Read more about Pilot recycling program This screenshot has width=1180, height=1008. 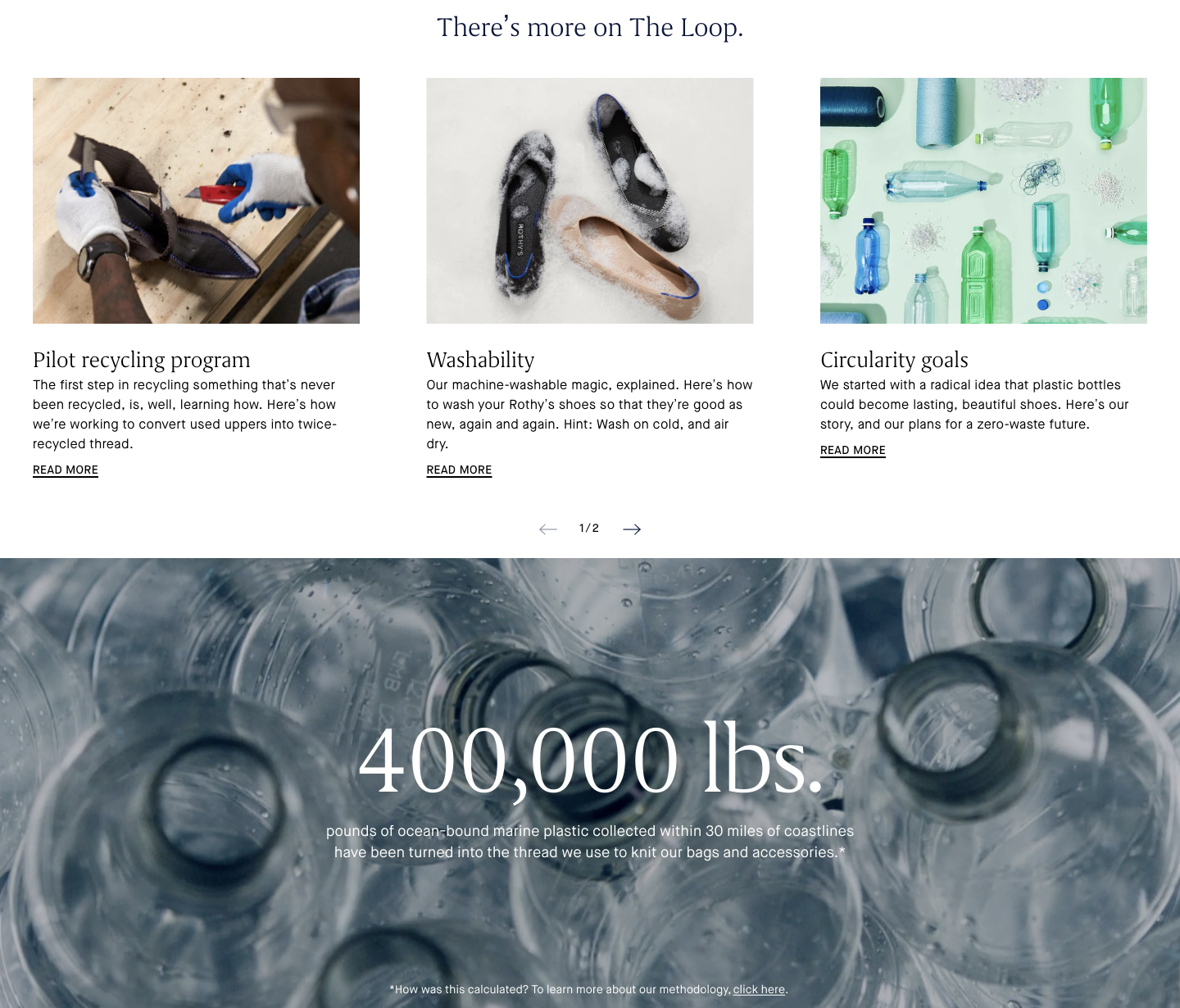(x=66, y=470)
